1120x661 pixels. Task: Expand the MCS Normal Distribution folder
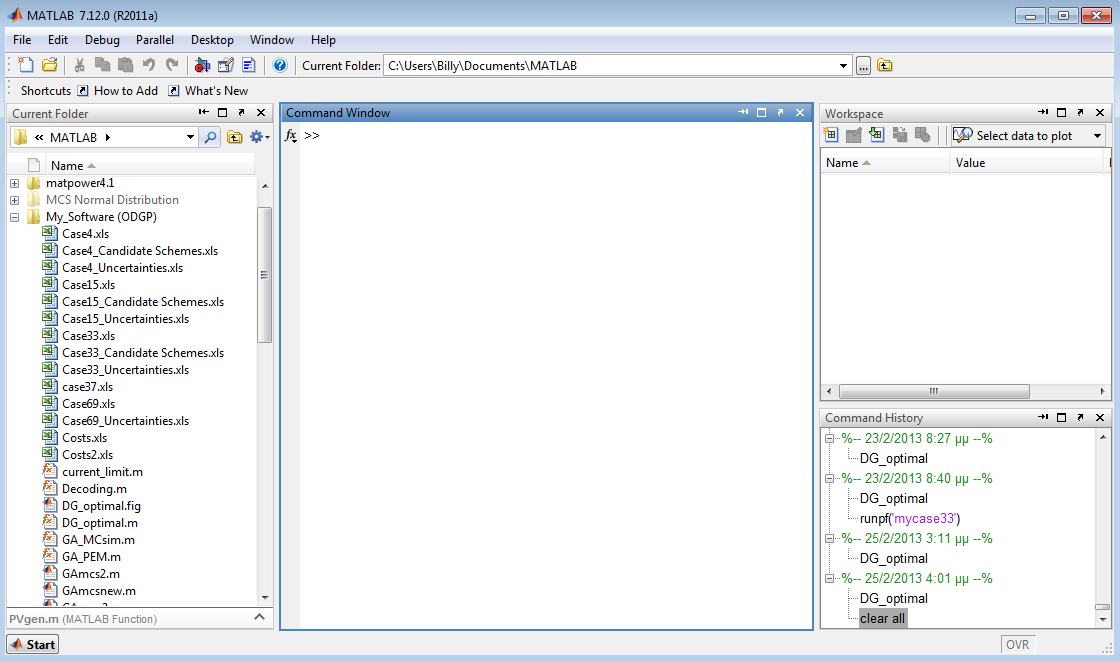pos(14,201)
